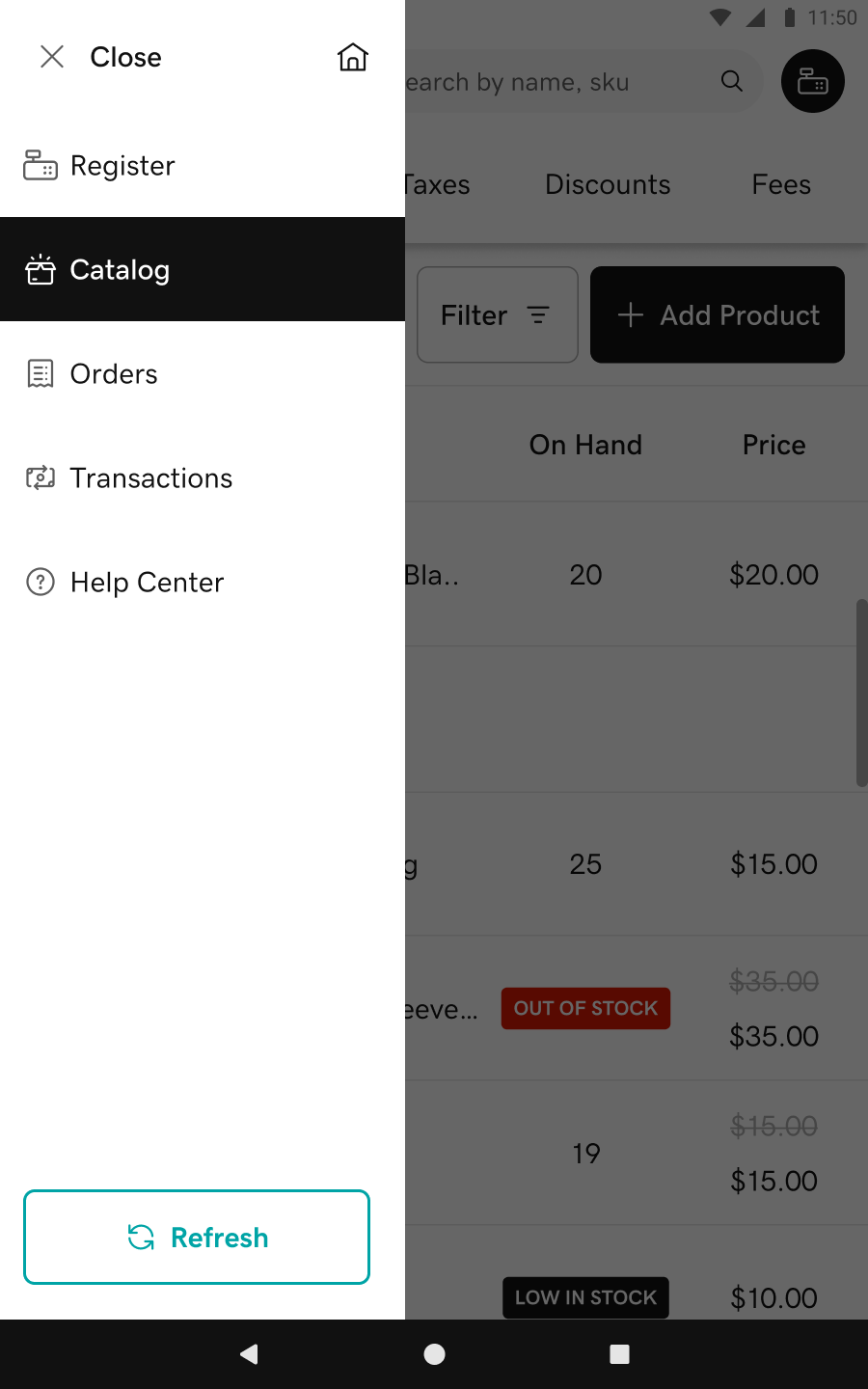
Task: Open the Help Center
Action: click(x=147, y=583)
